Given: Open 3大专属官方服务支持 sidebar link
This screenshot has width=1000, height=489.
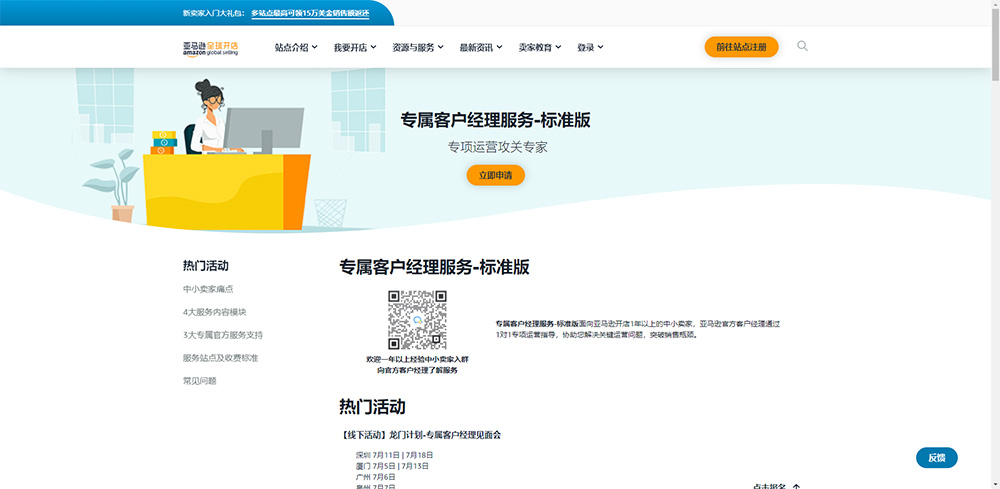Looking at the screenshot, I should (x=223, y=335).
